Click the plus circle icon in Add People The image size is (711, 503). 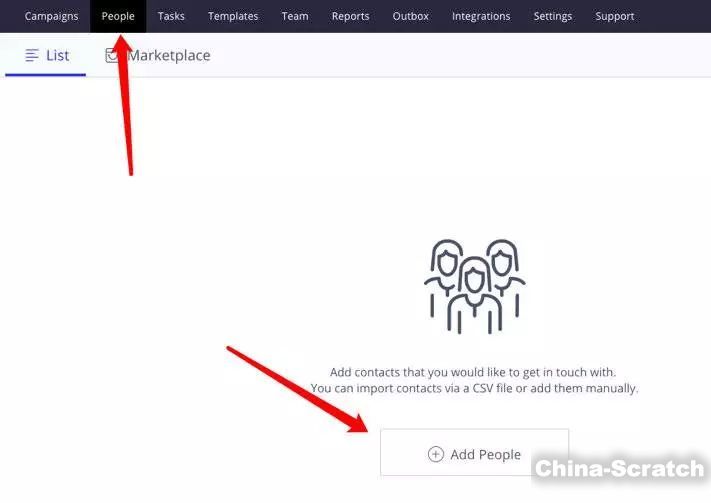[x=435, y=454]
